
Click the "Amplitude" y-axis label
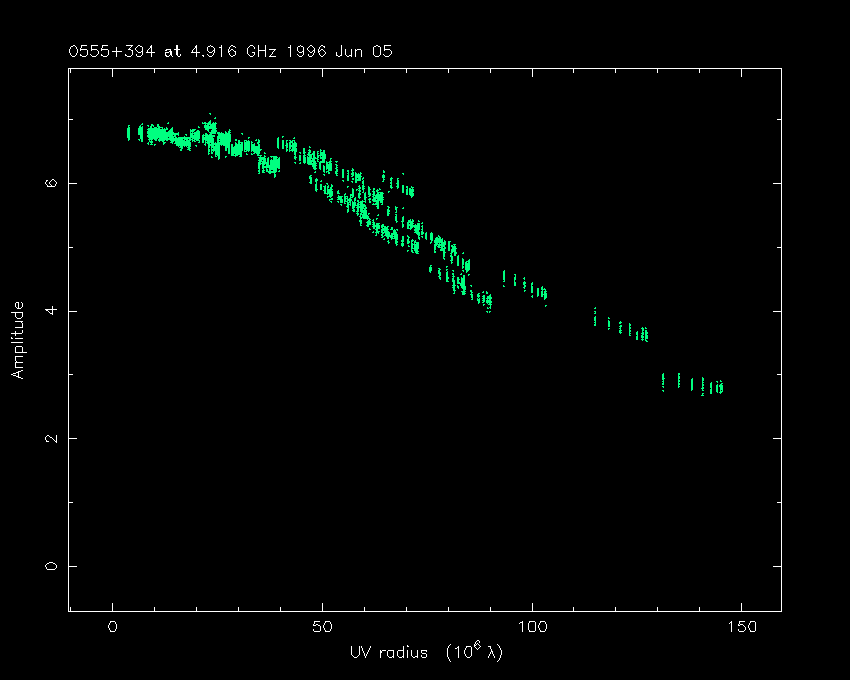[x=17, y=341]
